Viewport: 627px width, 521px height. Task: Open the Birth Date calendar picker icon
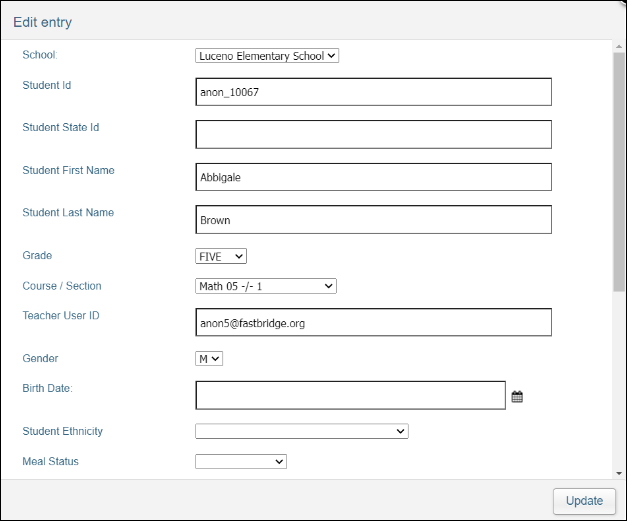click(517, 397)
